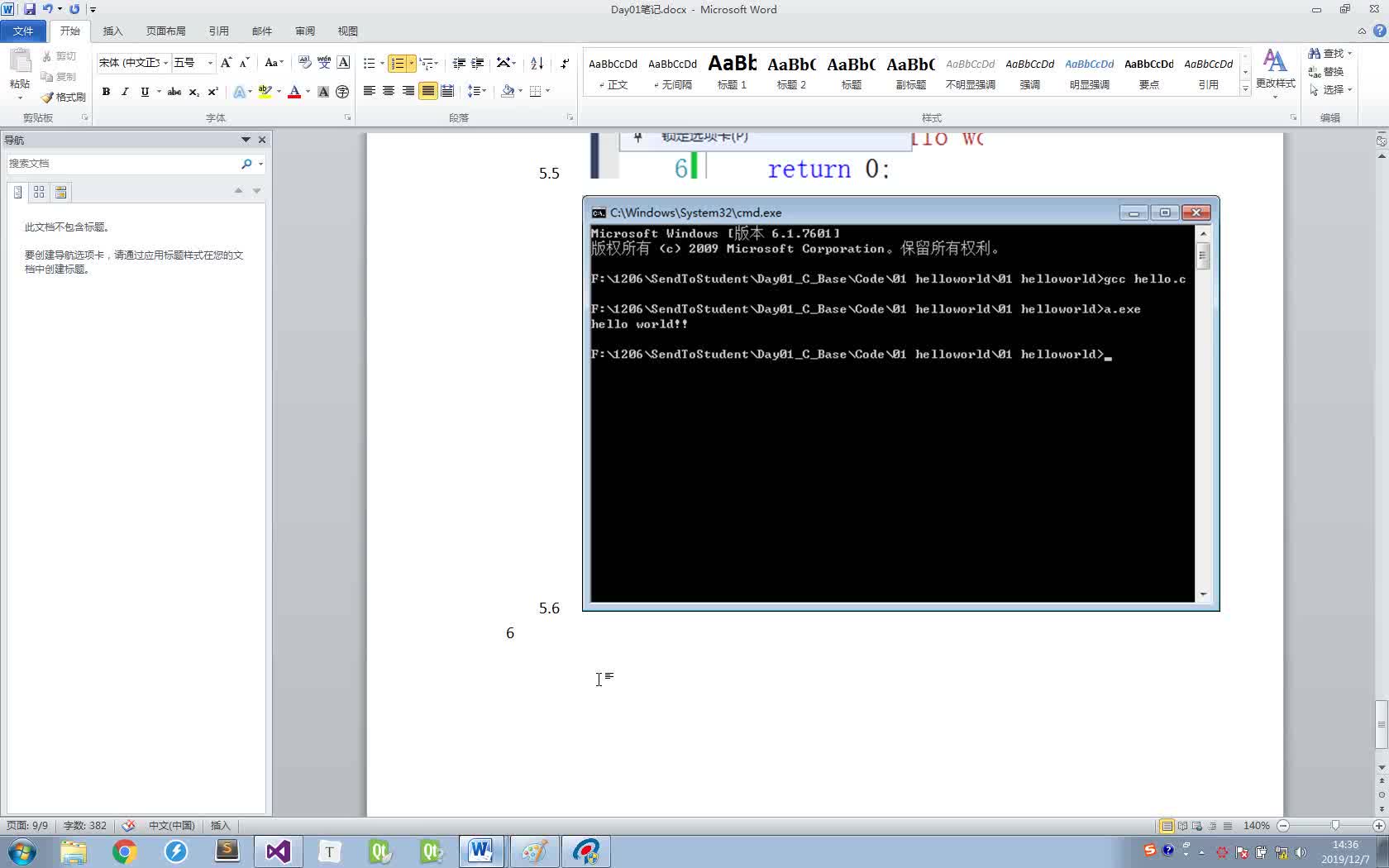Click the Paste (粘贴) icon

pos(20,61)
